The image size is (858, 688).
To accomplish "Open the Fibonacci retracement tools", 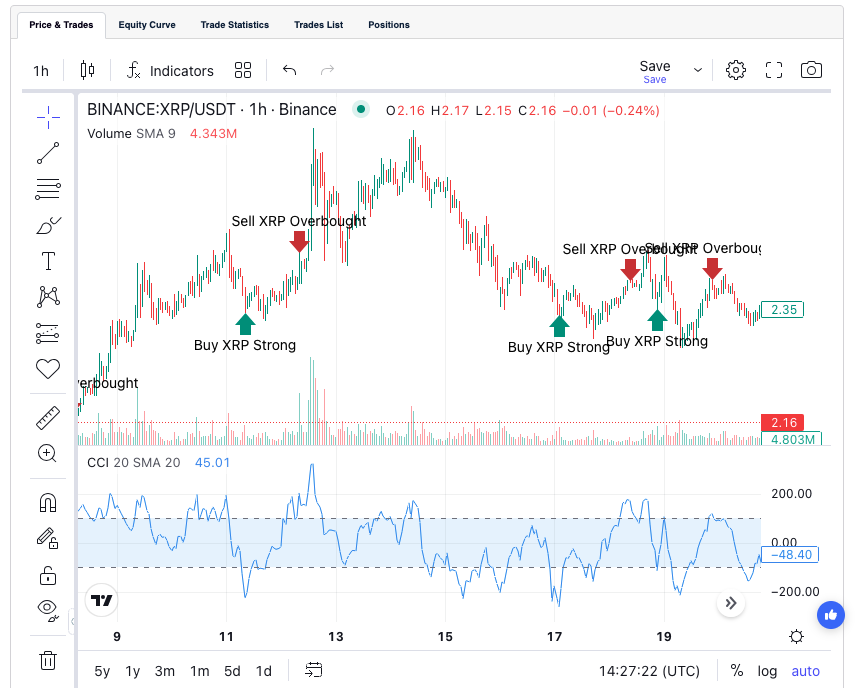I will point(48,189).
